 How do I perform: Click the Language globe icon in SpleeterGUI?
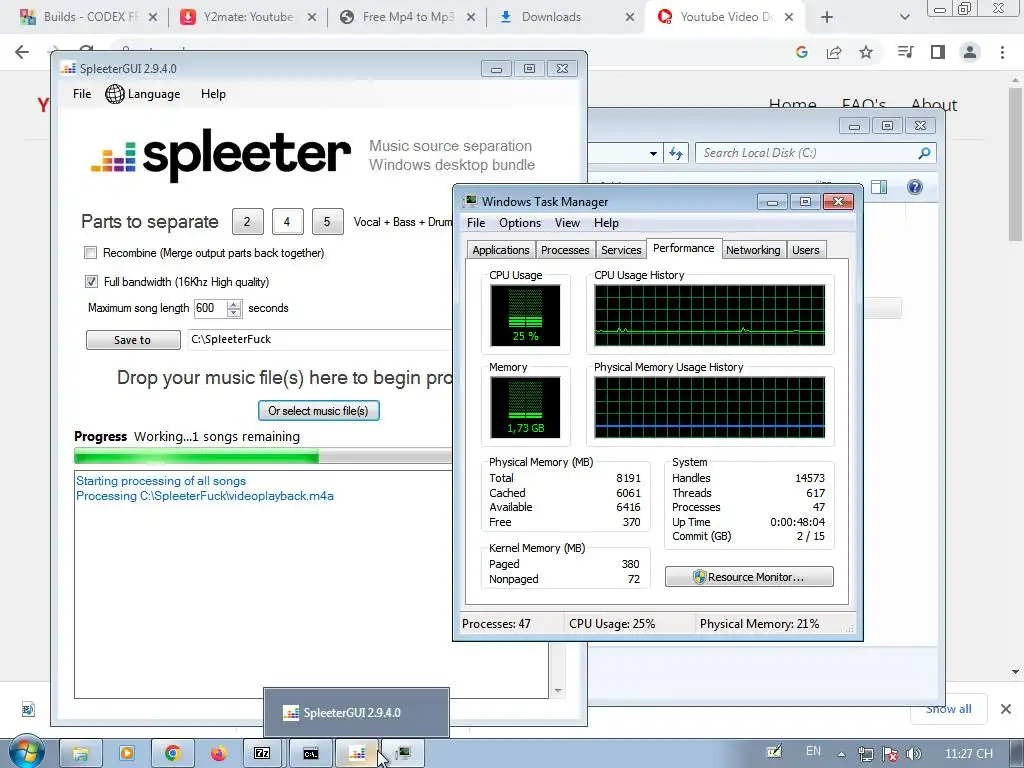pos(115,94)
